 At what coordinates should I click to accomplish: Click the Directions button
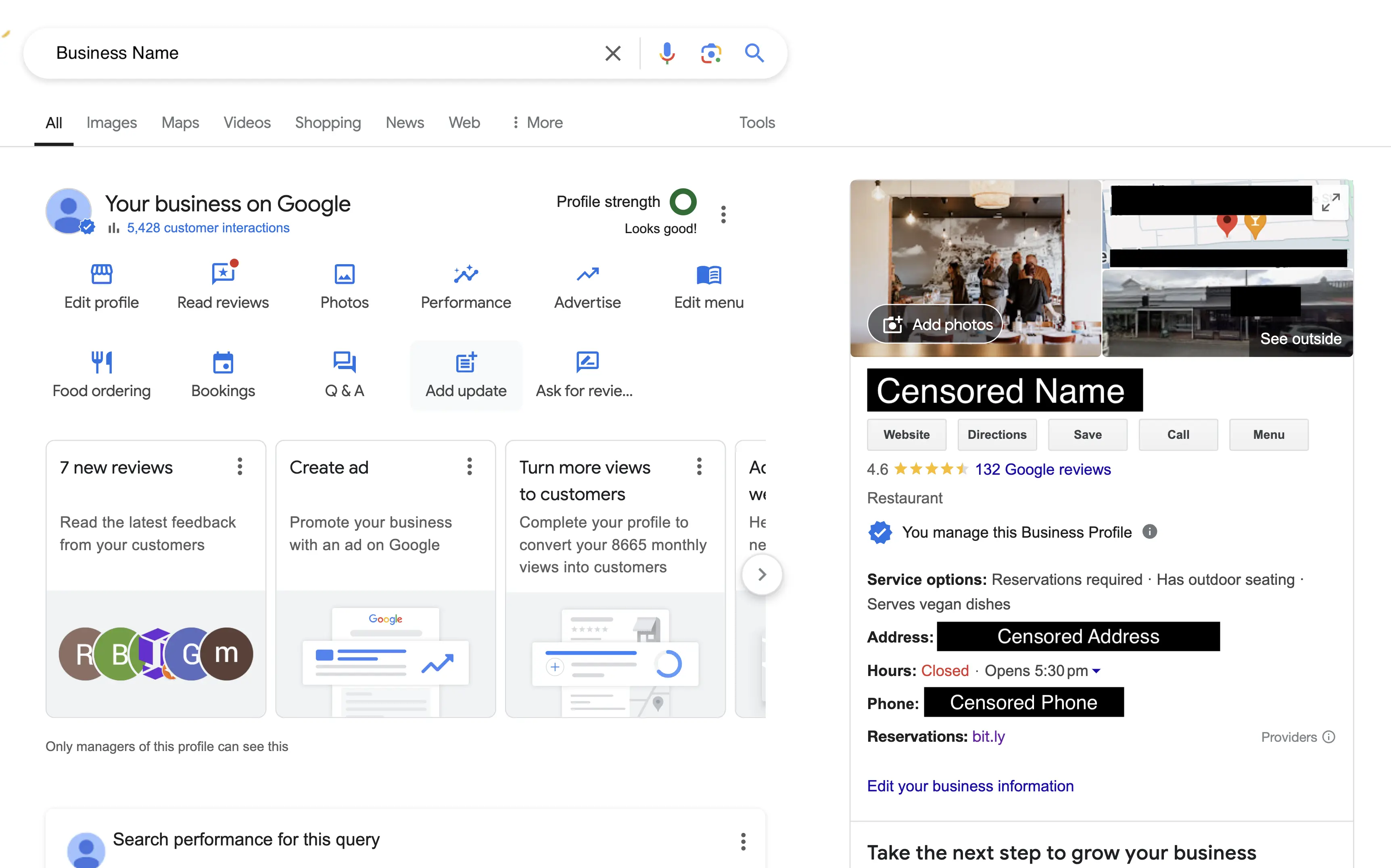[x=996, y=434]
